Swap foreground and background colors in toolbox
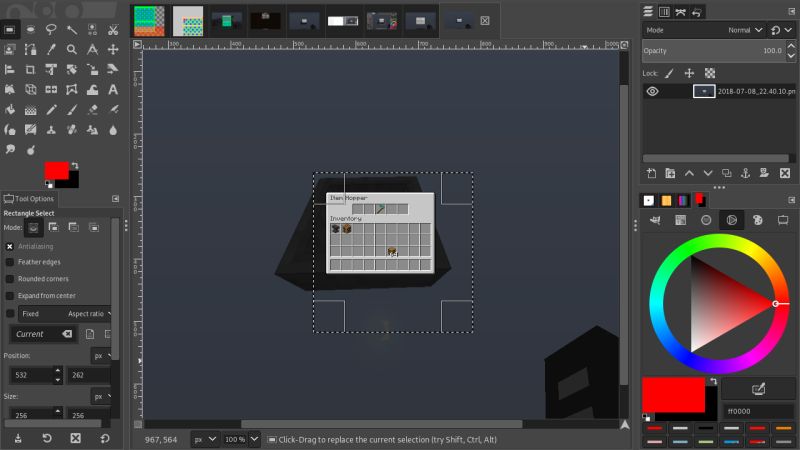The width and height of the screenshot is (800, 450). click(75, 165)
